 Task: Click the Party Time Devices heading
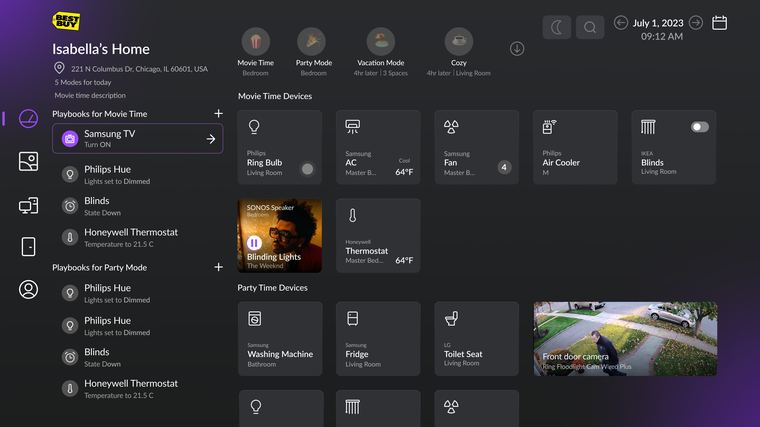tap(272, 287)
